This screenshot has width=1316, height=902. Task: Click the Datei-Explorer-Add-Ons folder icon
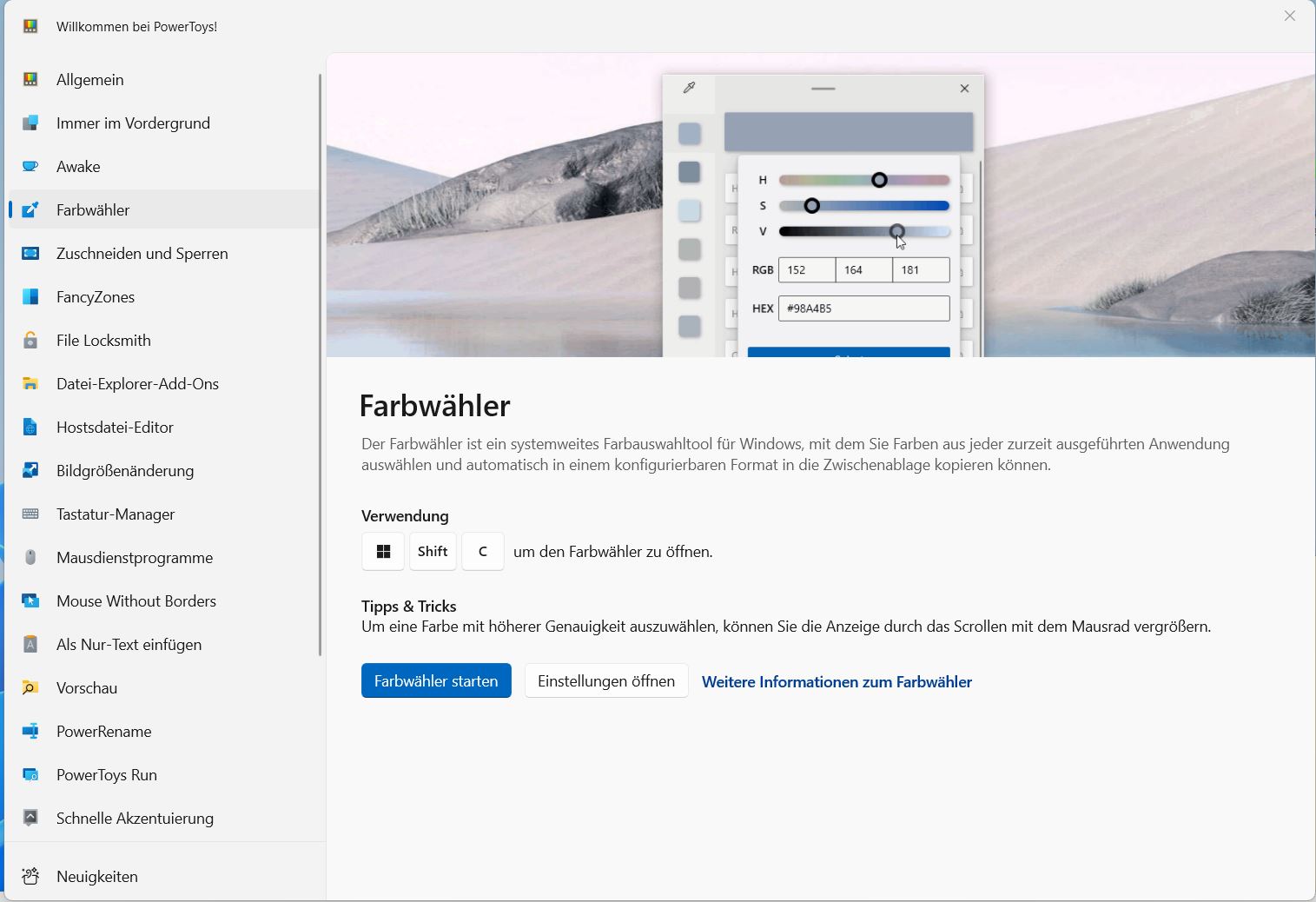coord(30,383)
